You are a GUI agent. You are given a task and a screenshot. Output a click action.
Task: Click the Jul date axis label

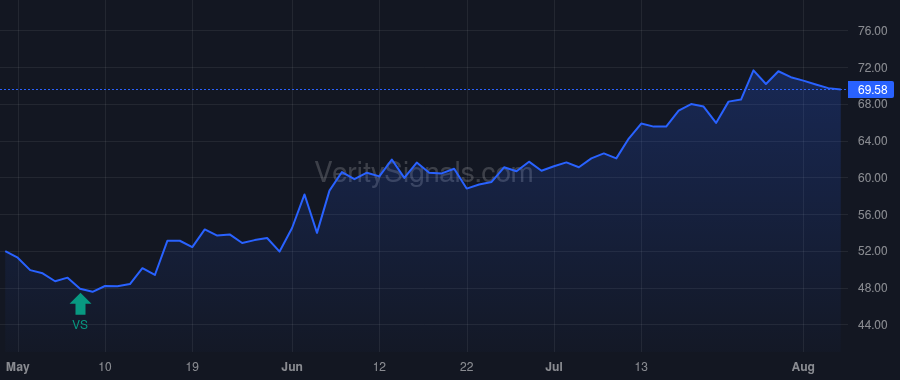pyautogui.click(x=554, y=367)
